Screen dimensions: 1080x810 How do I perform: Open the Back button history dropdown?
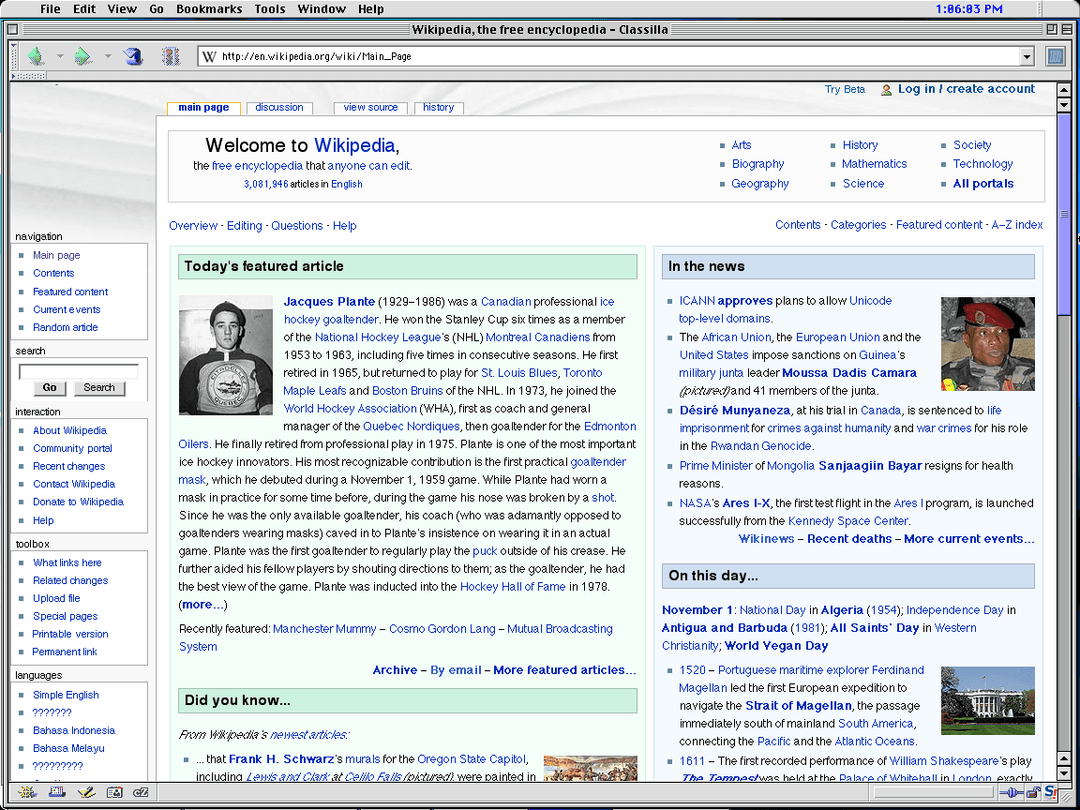60,56
